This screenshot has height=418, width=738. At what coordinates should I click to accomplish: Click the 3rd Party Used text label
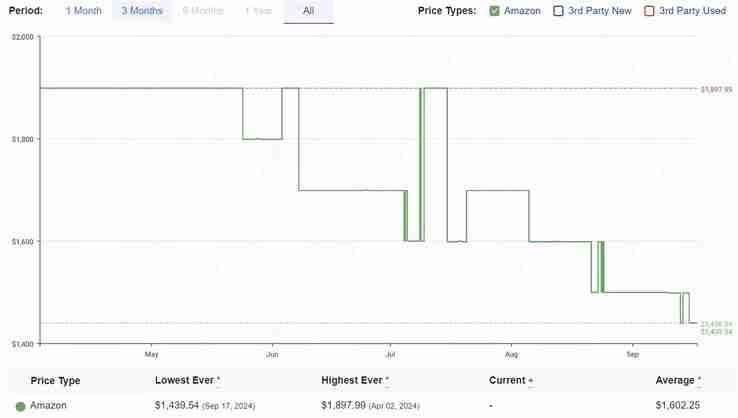coord(692,11)
